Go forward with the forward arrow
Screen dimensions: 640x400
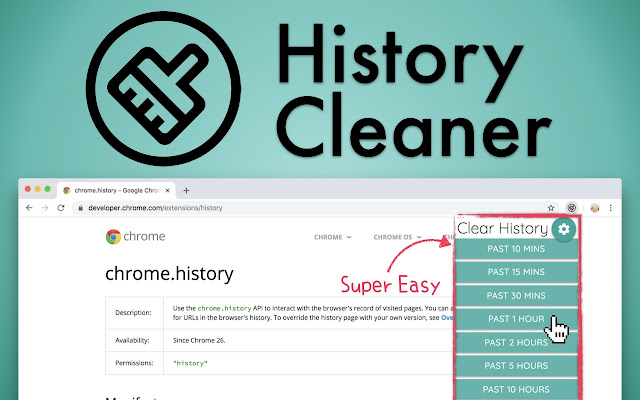coord(45,208)
